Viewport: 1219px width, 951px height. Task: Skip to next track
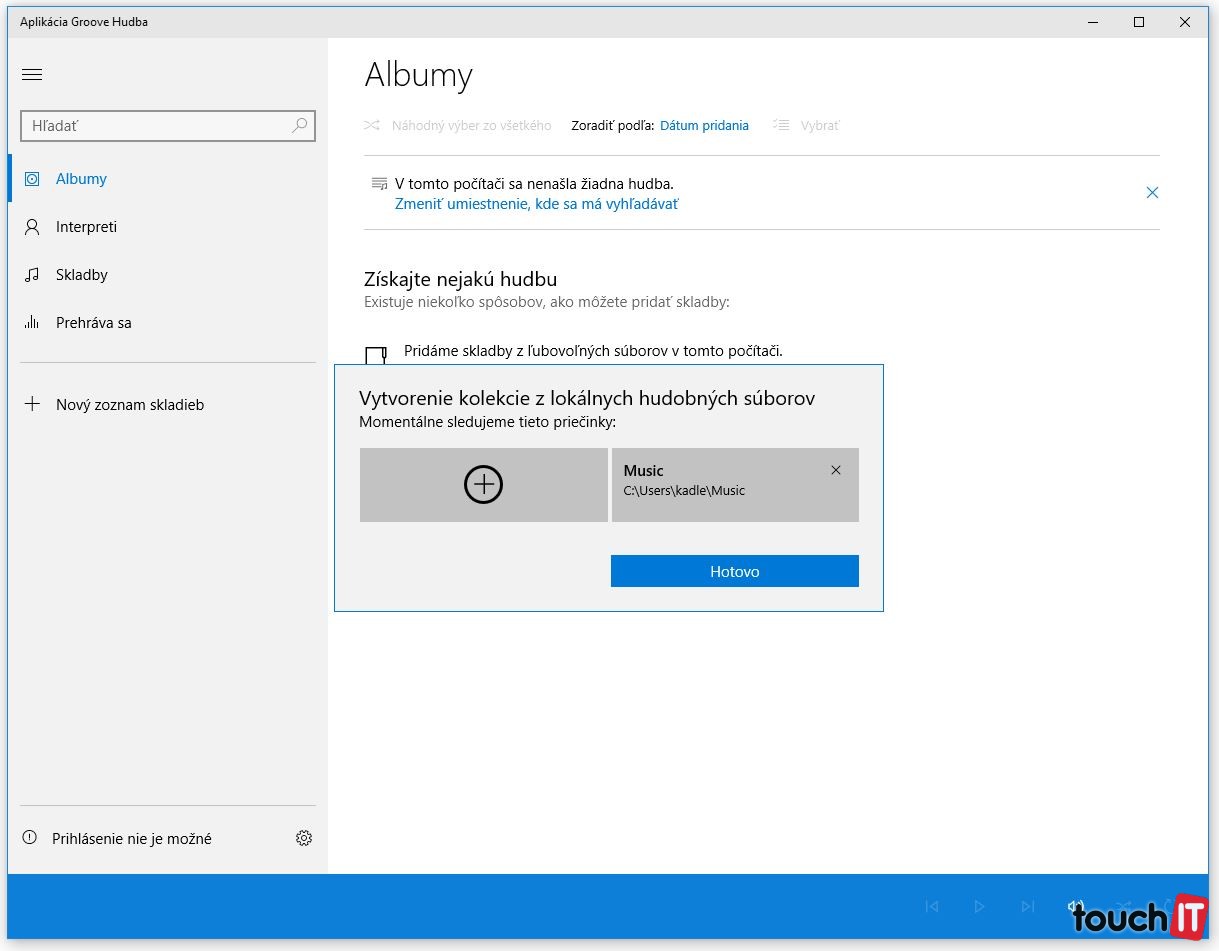click(1027, 906)
